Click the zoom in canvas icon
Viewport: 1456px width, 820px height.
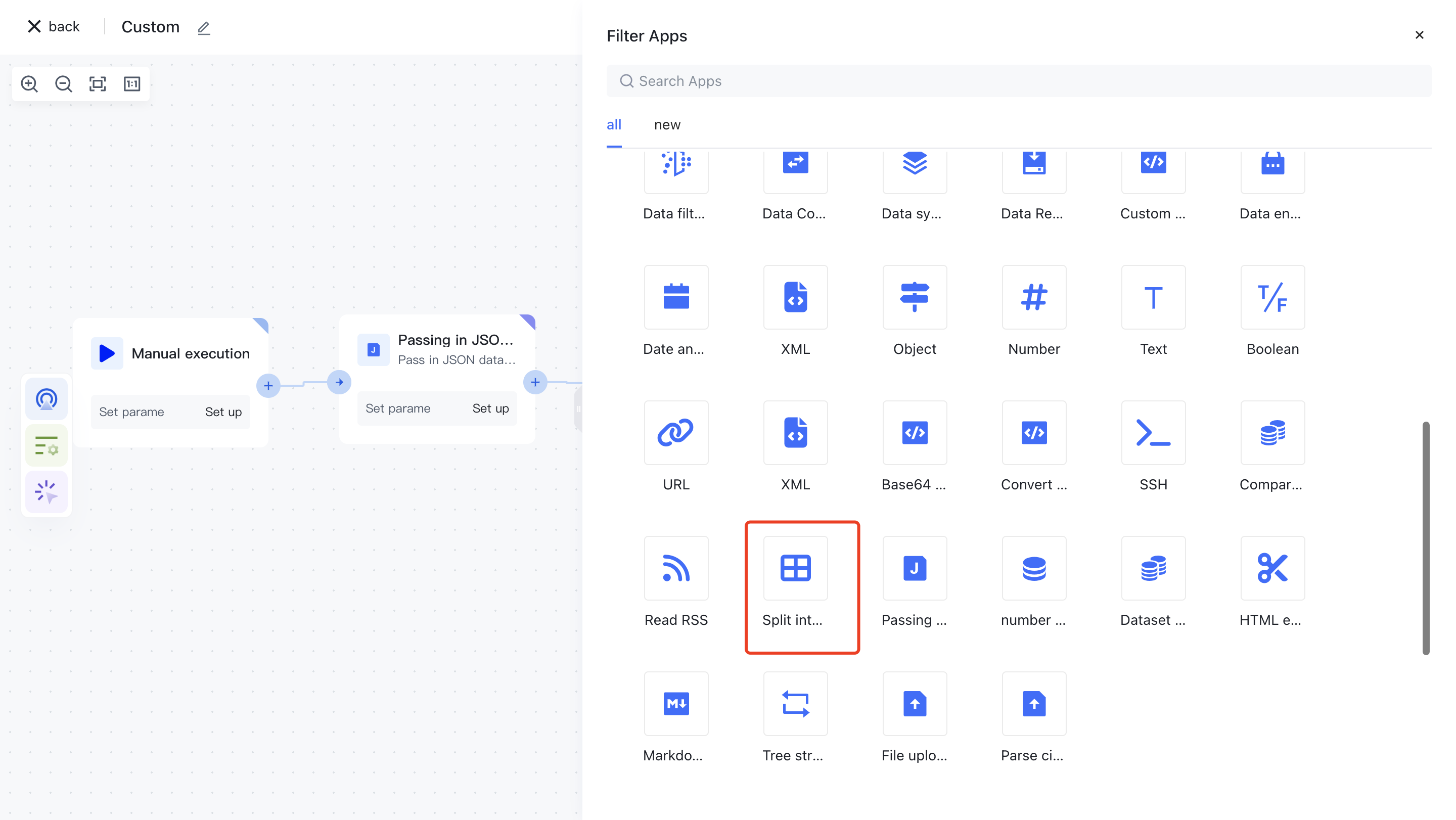[29, 83]
